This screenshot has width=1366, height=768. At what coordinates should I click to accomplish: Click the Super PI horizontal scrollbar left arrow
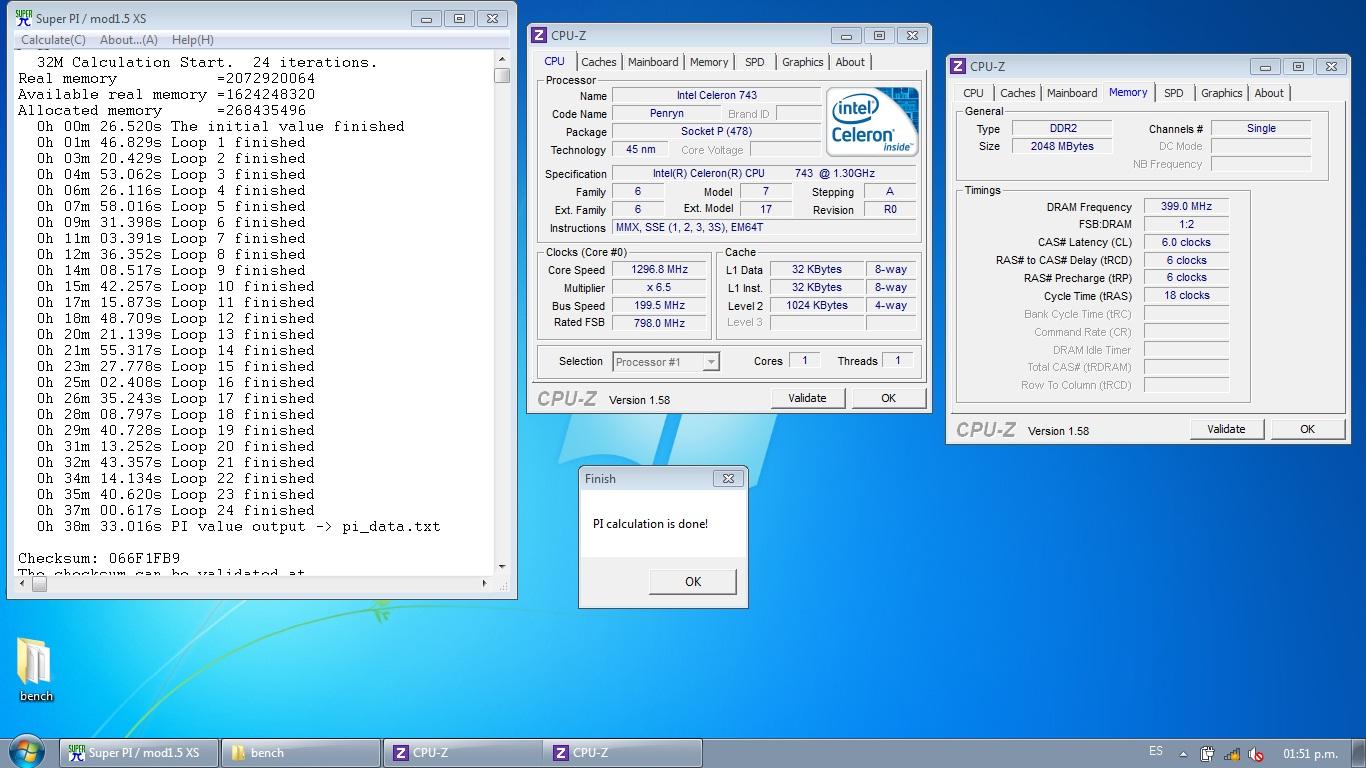point(24,584)
